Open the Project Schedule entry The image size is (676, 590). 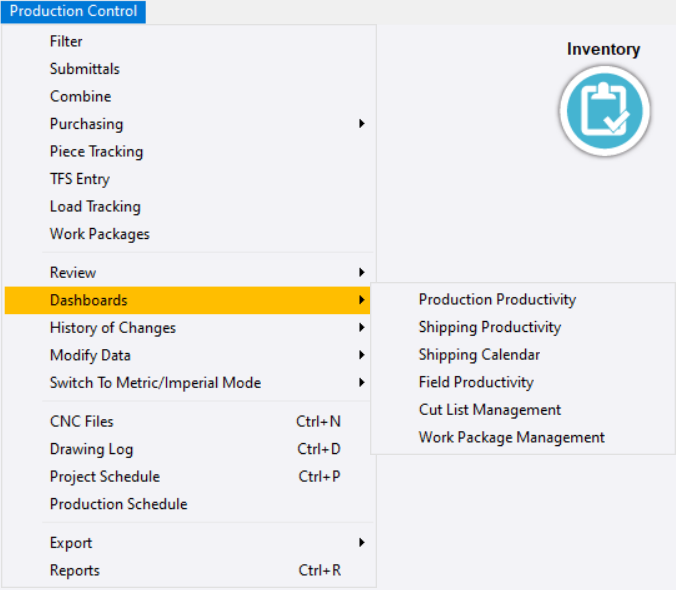click(x=105, y=477)
